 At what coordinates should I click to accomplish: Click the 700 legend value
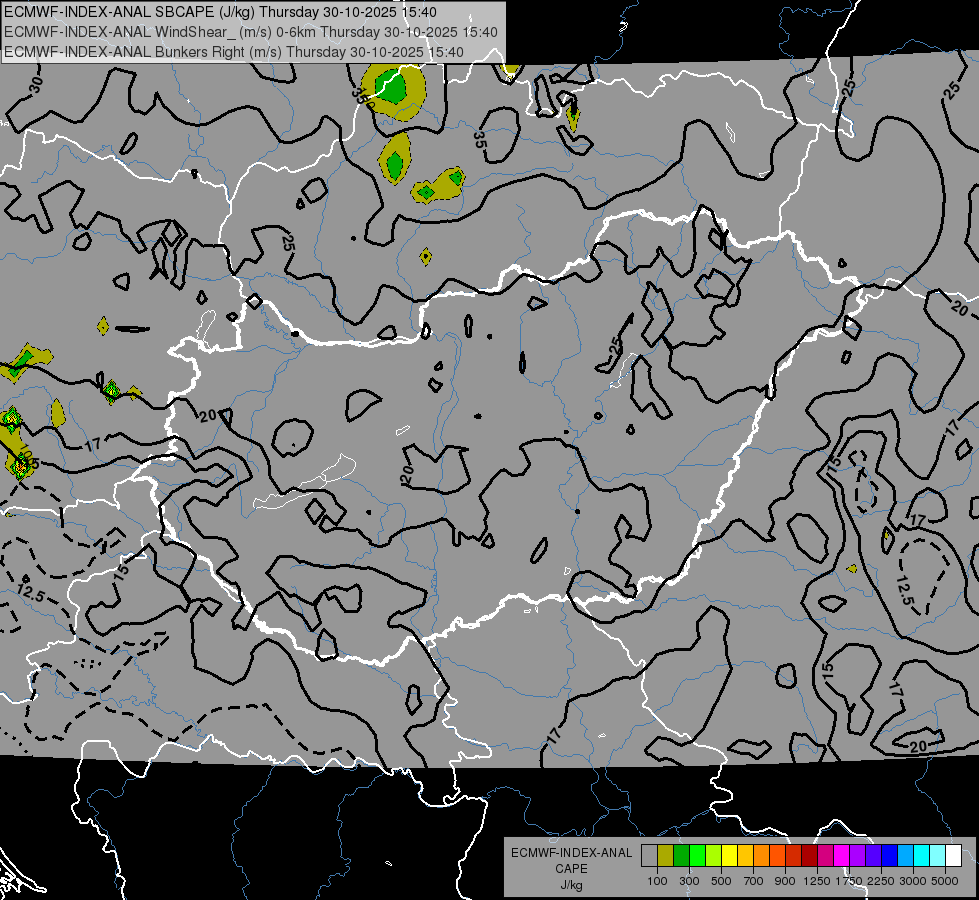pos(754,881)
